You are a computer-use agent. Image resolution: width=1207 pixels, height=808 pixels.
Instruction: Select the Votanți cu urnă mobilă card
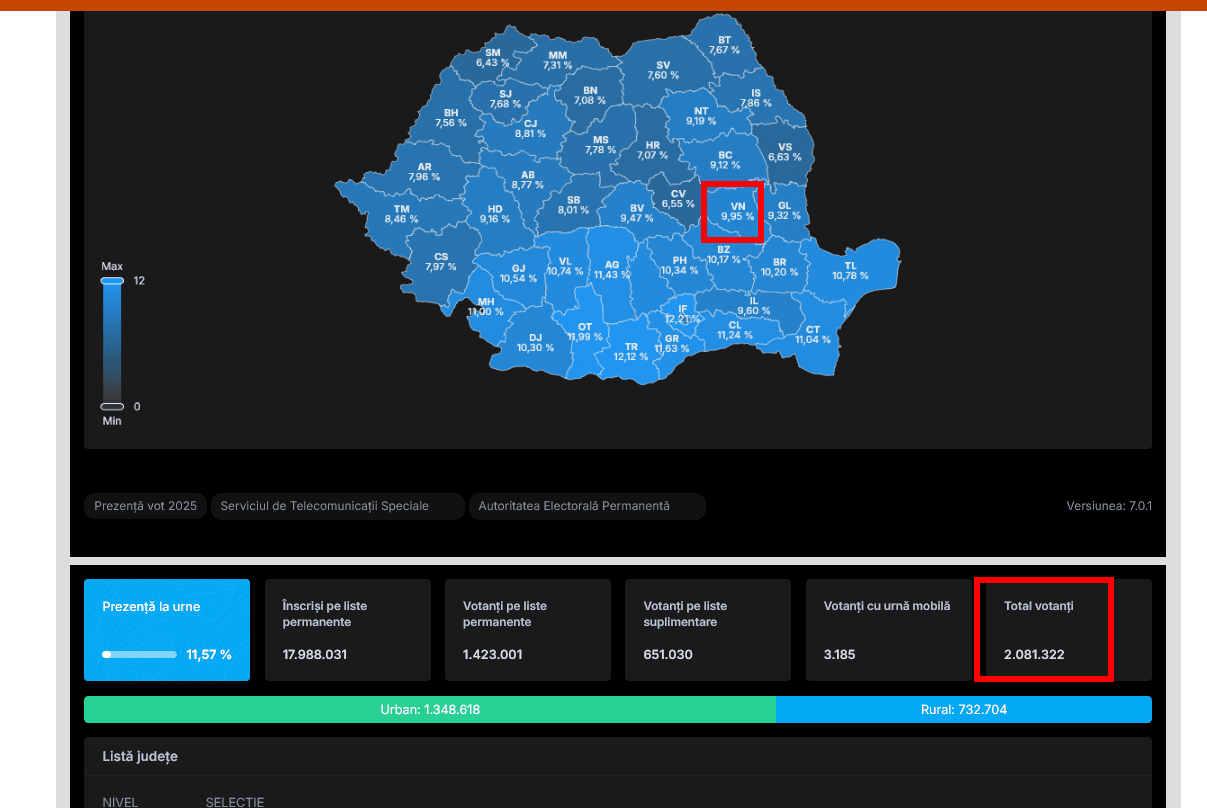tap(888, 630)
